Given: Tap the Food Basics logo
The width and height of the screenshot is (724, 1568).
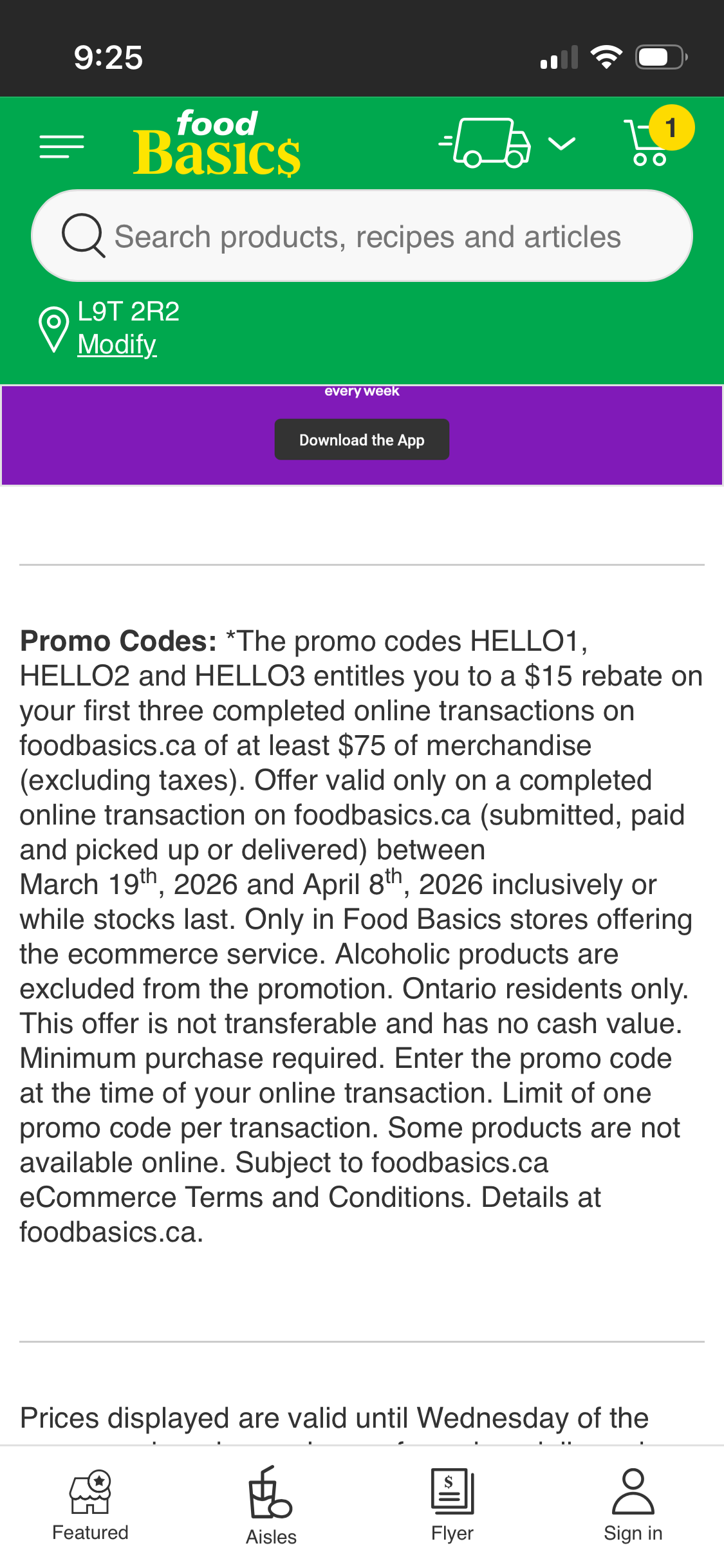Looking at the screenshot, I should 217,144.
